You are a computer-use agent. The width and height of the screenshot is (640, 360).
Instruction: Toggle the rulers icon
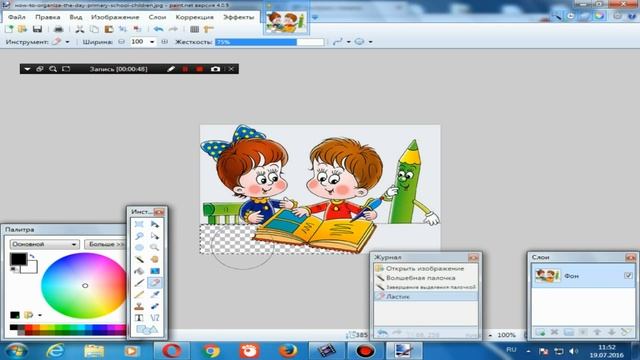[209, 29]
